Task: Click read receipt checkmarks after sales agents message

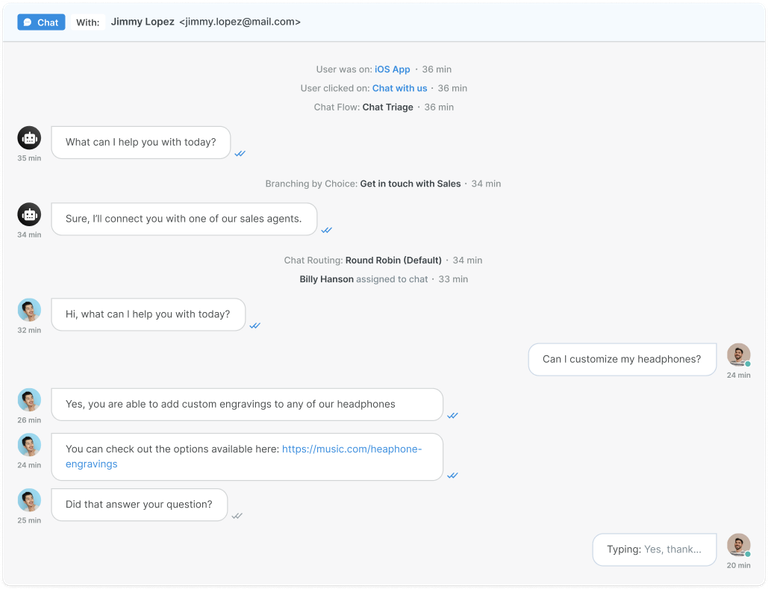Action: pos(327,230)
